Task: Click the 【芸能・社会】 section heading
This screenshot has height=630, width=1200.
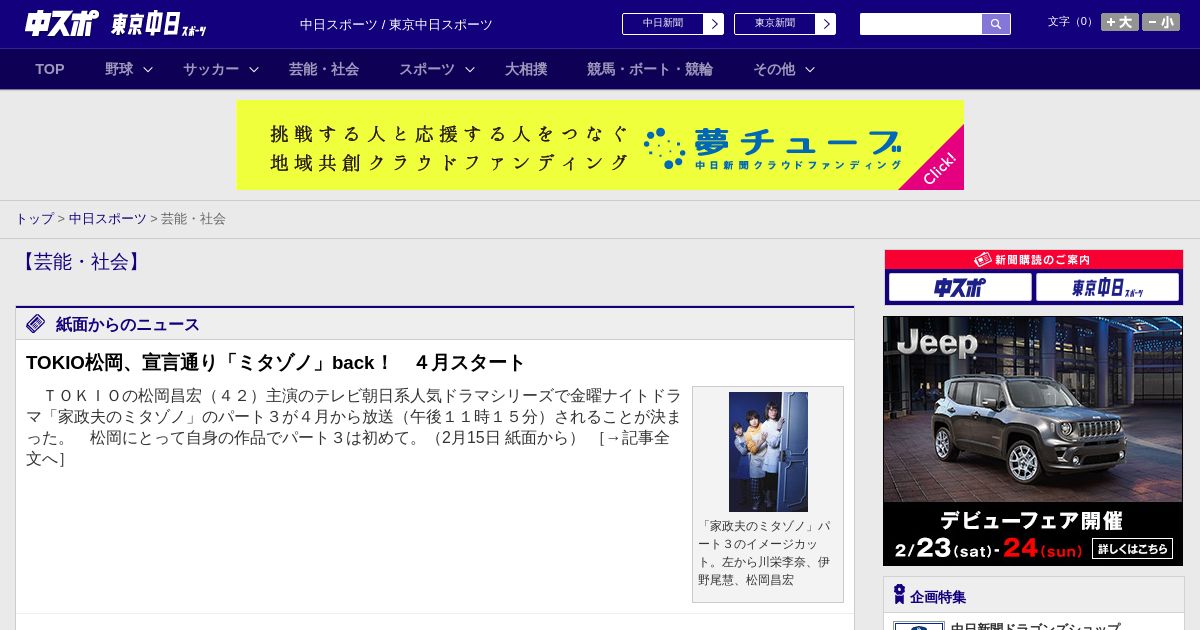Action: [x=82, y=262]
